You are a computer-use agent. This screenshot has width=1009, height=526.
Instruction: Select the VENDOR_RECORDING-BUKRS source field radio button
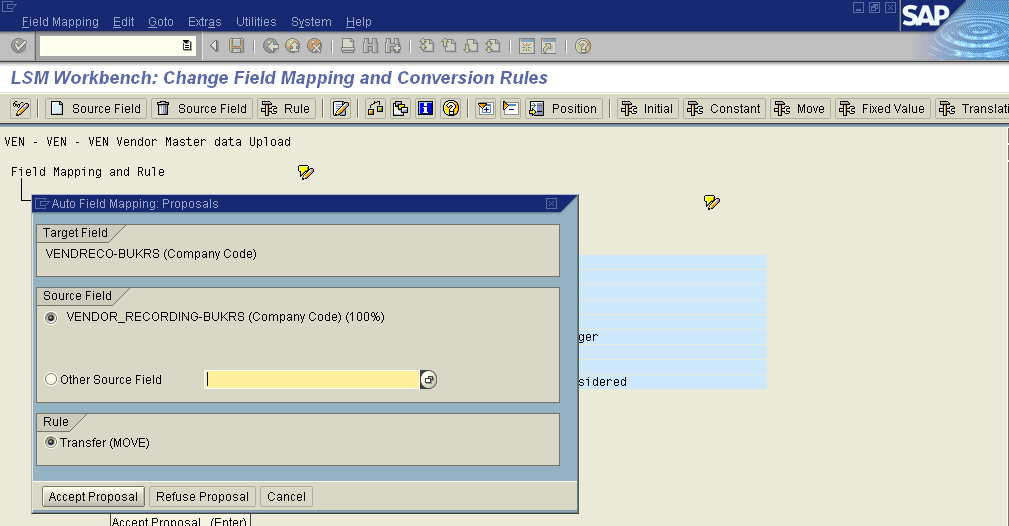[51, 317]
